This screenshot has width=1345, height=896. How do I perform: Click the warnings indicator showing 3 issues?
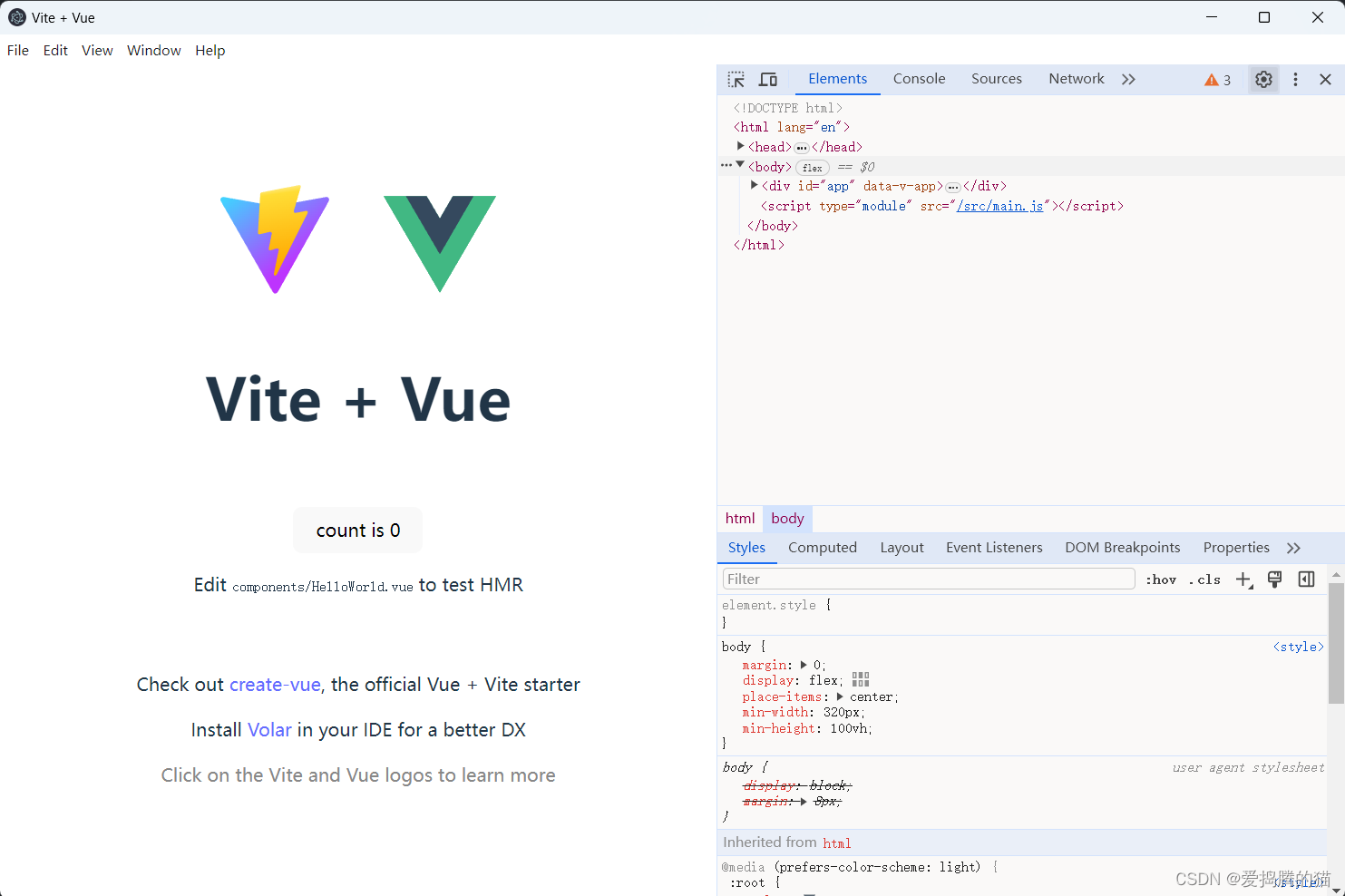click(1217, 80)
